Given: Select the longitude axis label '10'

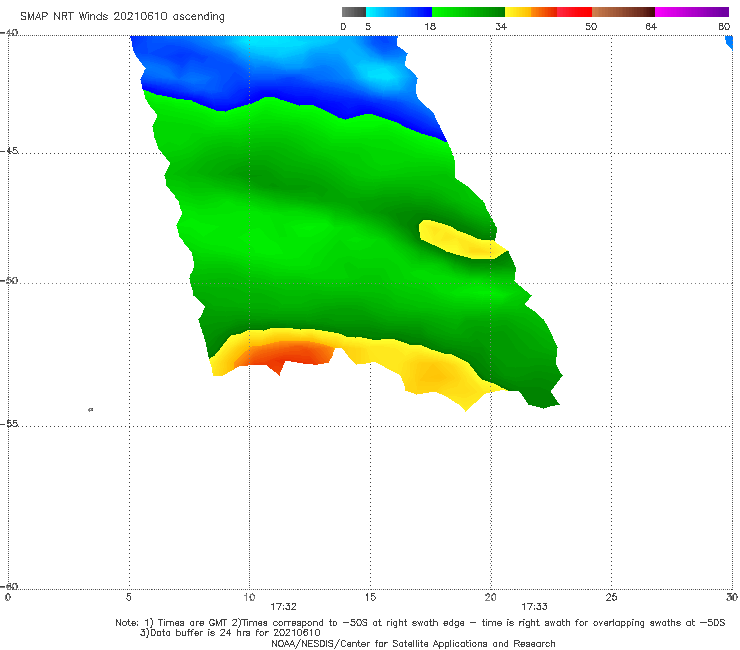Looking at the screenshot, I should (249, 597).
